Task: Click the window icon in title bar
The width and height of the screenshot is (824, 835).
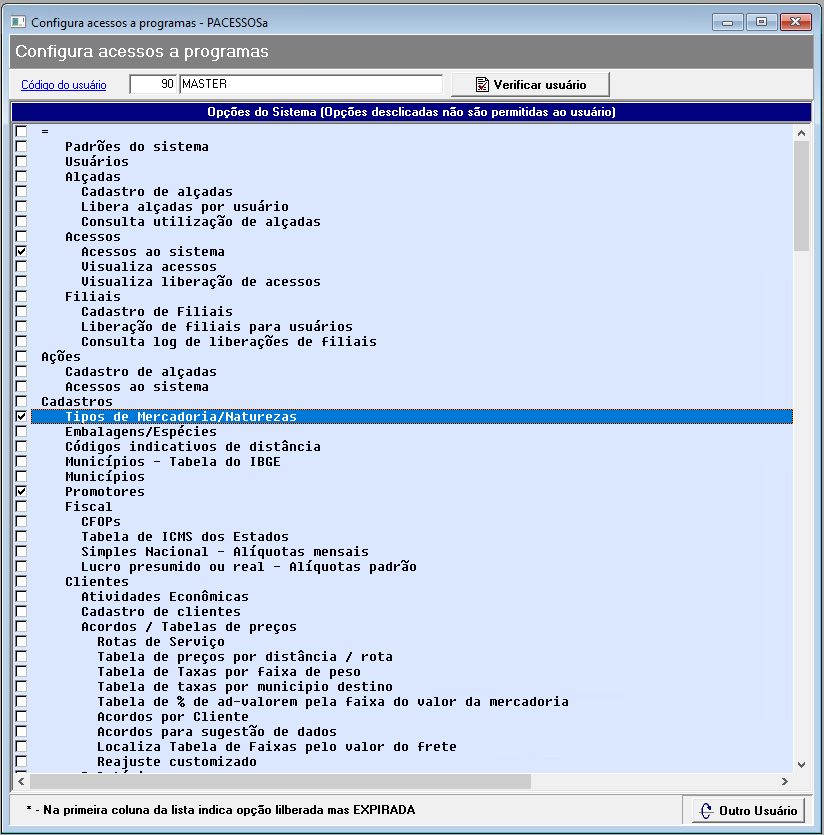Action: [17, 22]
